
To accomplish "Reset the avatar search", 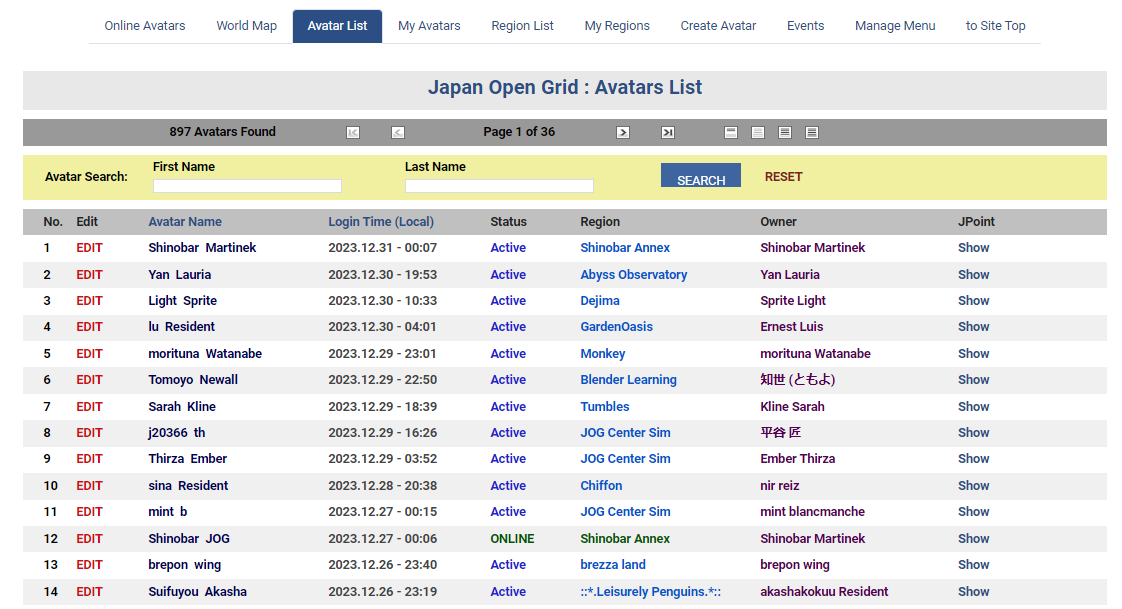I will (x=784, y=177).
